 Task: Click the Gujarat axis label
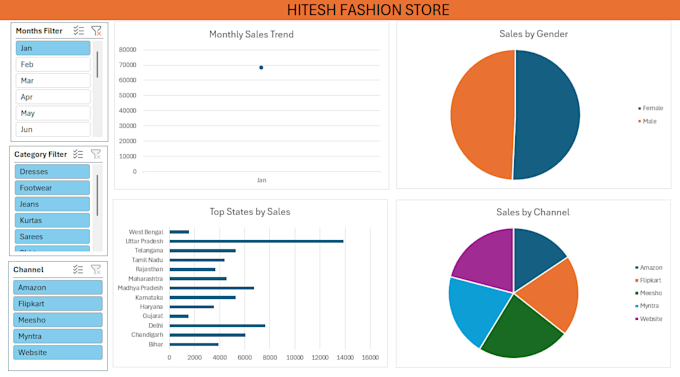click(x=153, y=316)
